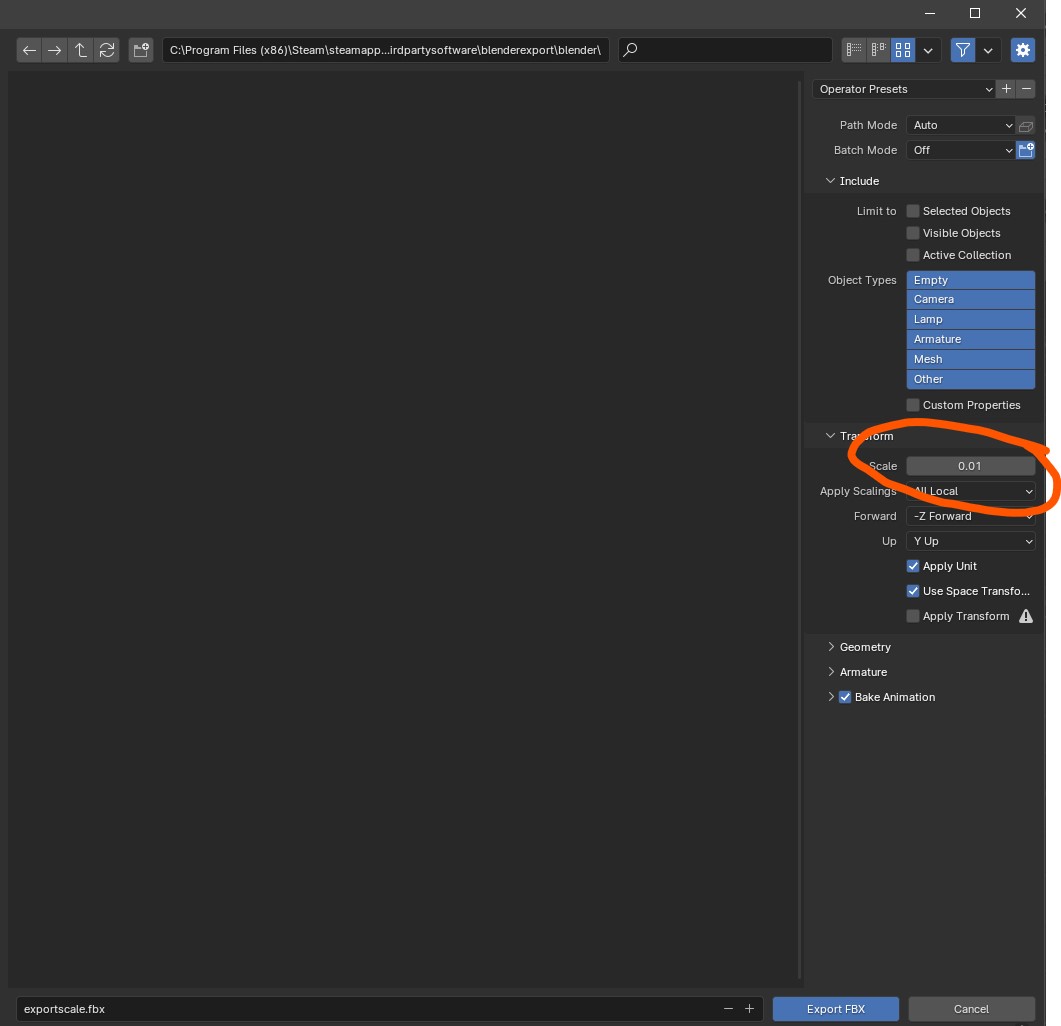Create a new folder
This screenshot has height=1026, width=1061.
point(140,50)
